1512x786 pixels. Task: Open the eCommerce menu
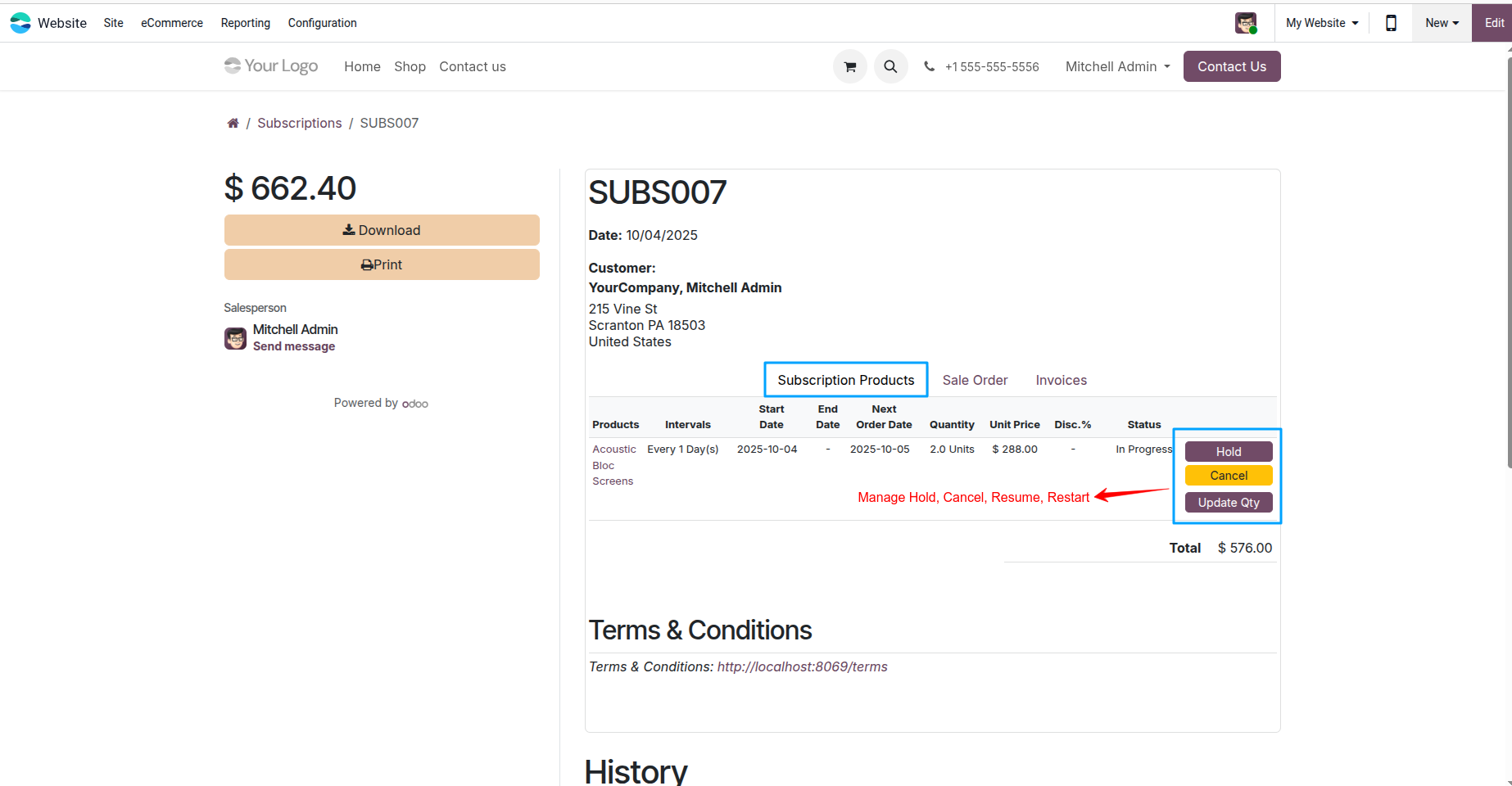(x=172, y=23)
